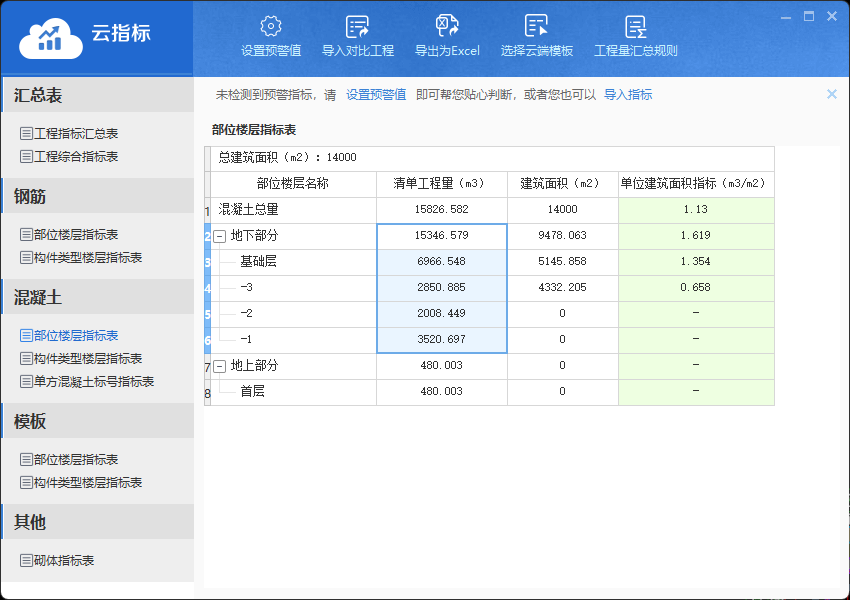Screen dimensions: 850x600
Task: Click the 工程指标汇总表 list icon
Action: [26, 133]
